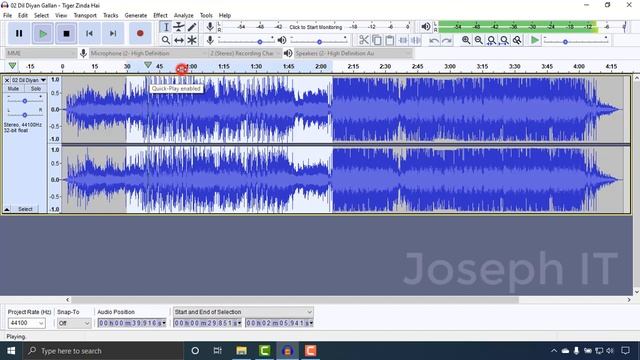Adjust the track pan slider

click(24, 115)
